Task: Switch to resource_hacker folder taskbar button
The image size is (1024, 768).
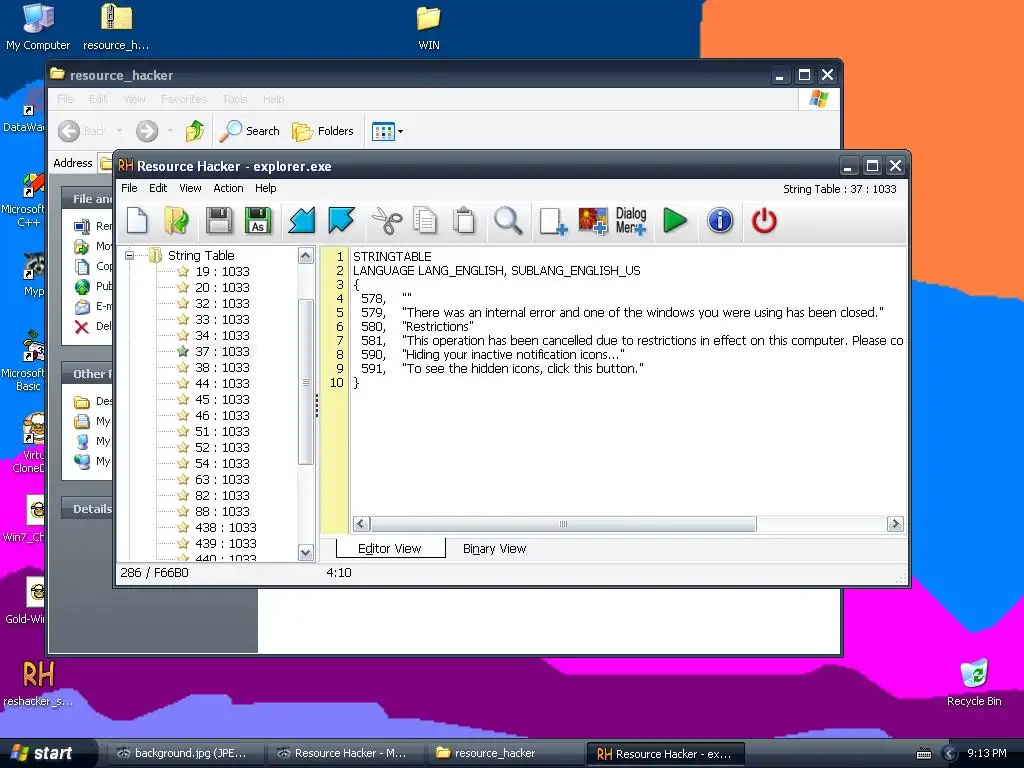Action: 503,754
